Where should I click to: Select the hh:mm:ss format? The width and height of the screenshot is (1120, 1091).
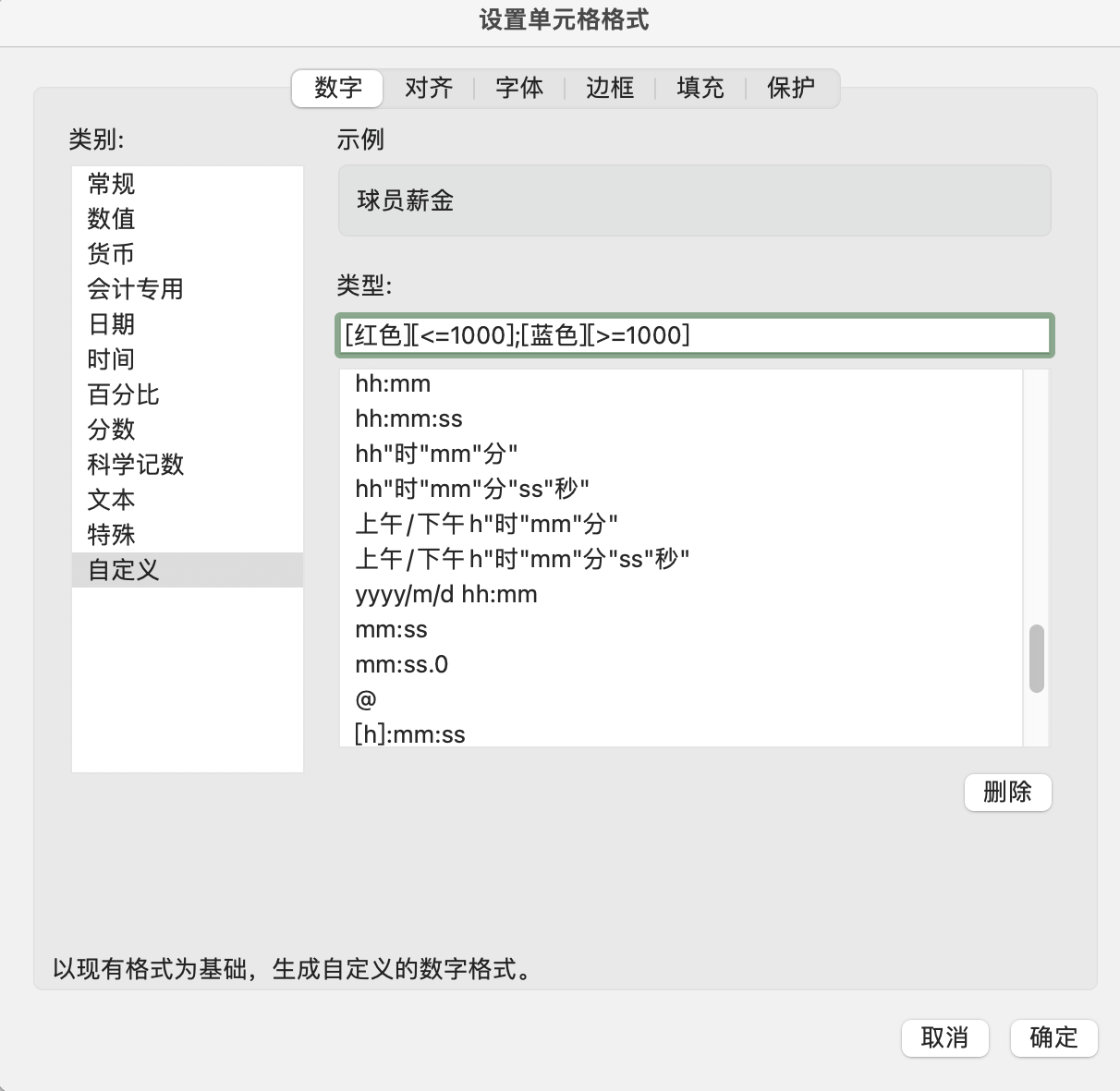(x=681, y=418)
